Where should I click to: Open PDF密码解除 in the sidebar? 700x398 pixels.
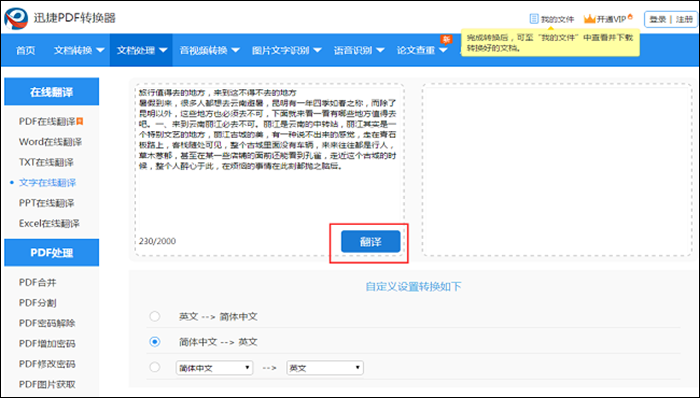click(x=47, y=323)
